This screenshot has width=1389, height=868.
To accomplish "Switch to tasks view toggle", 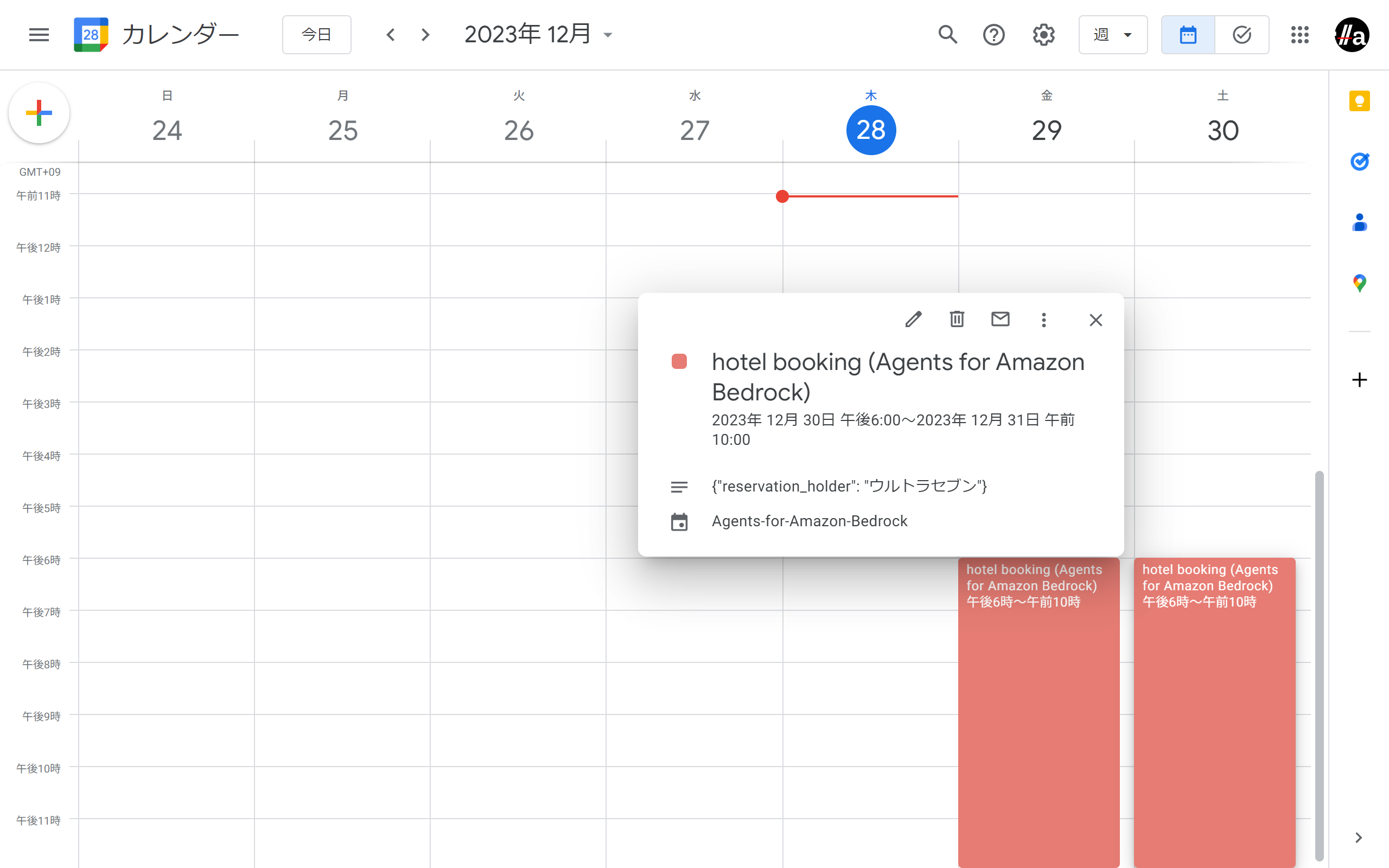I will 1241,35.
